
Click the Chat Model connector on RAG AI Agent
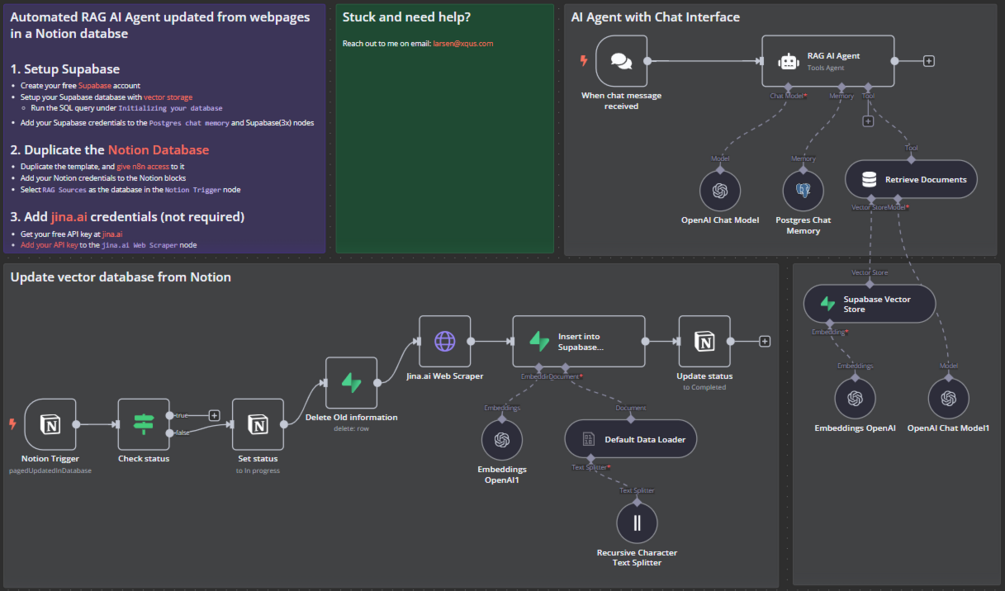(788, 87)
